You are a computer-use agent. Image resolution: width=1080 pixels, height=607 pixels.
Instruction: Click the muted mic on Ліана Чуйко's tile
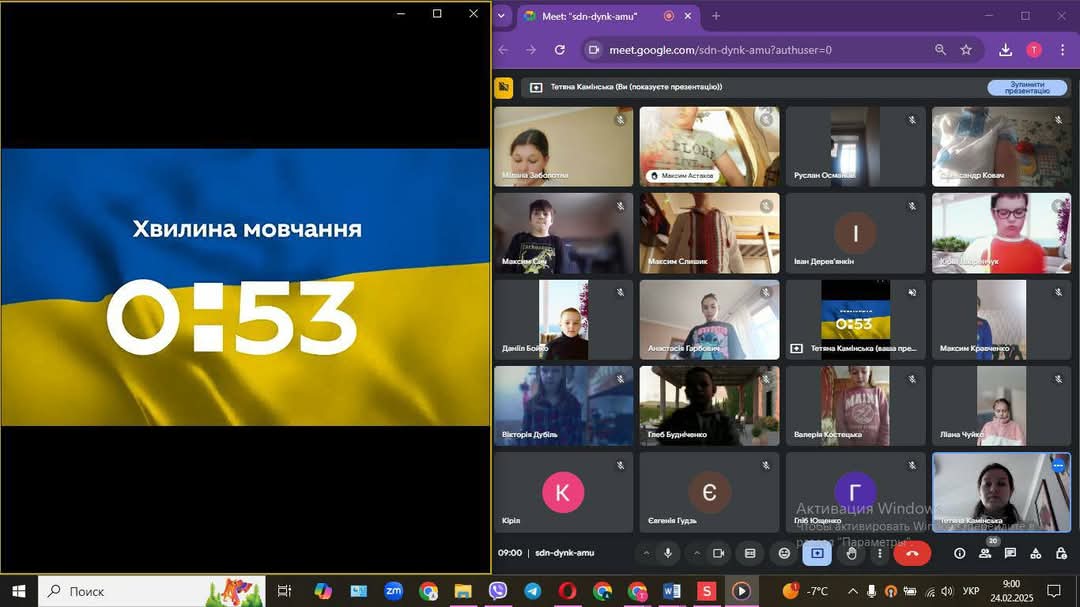(1058, 379)
